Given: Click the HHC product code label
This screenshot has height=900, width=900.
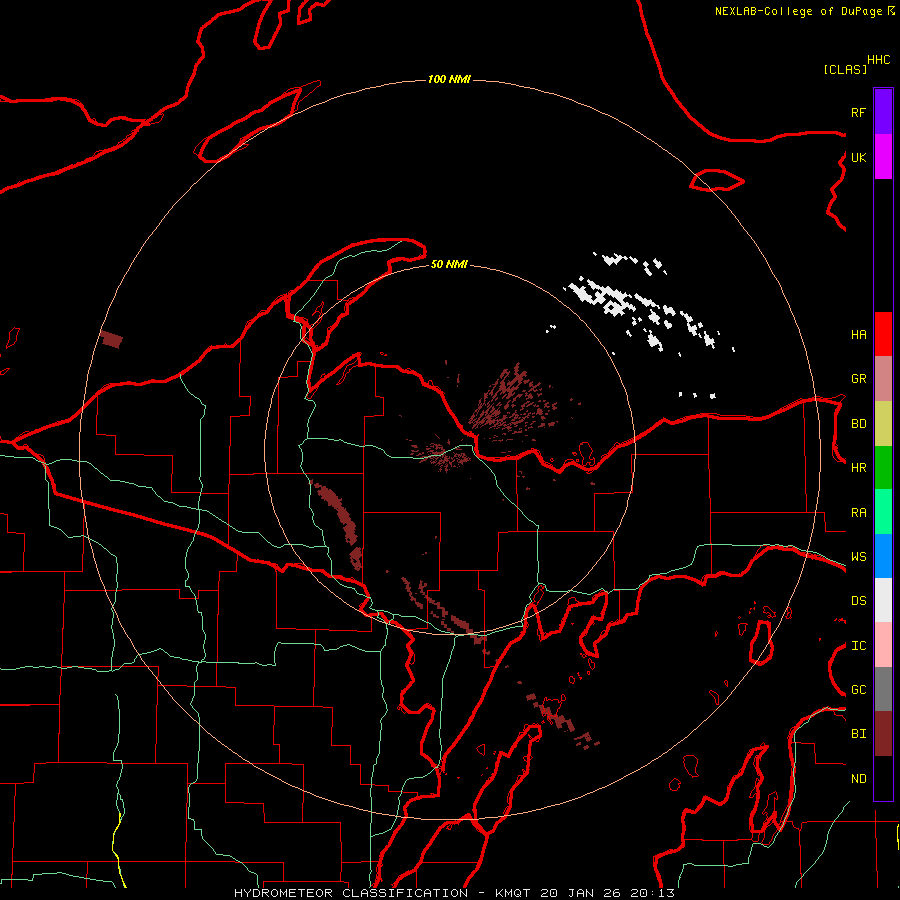Looking at the screenshot, I should (x=879, y=60).
